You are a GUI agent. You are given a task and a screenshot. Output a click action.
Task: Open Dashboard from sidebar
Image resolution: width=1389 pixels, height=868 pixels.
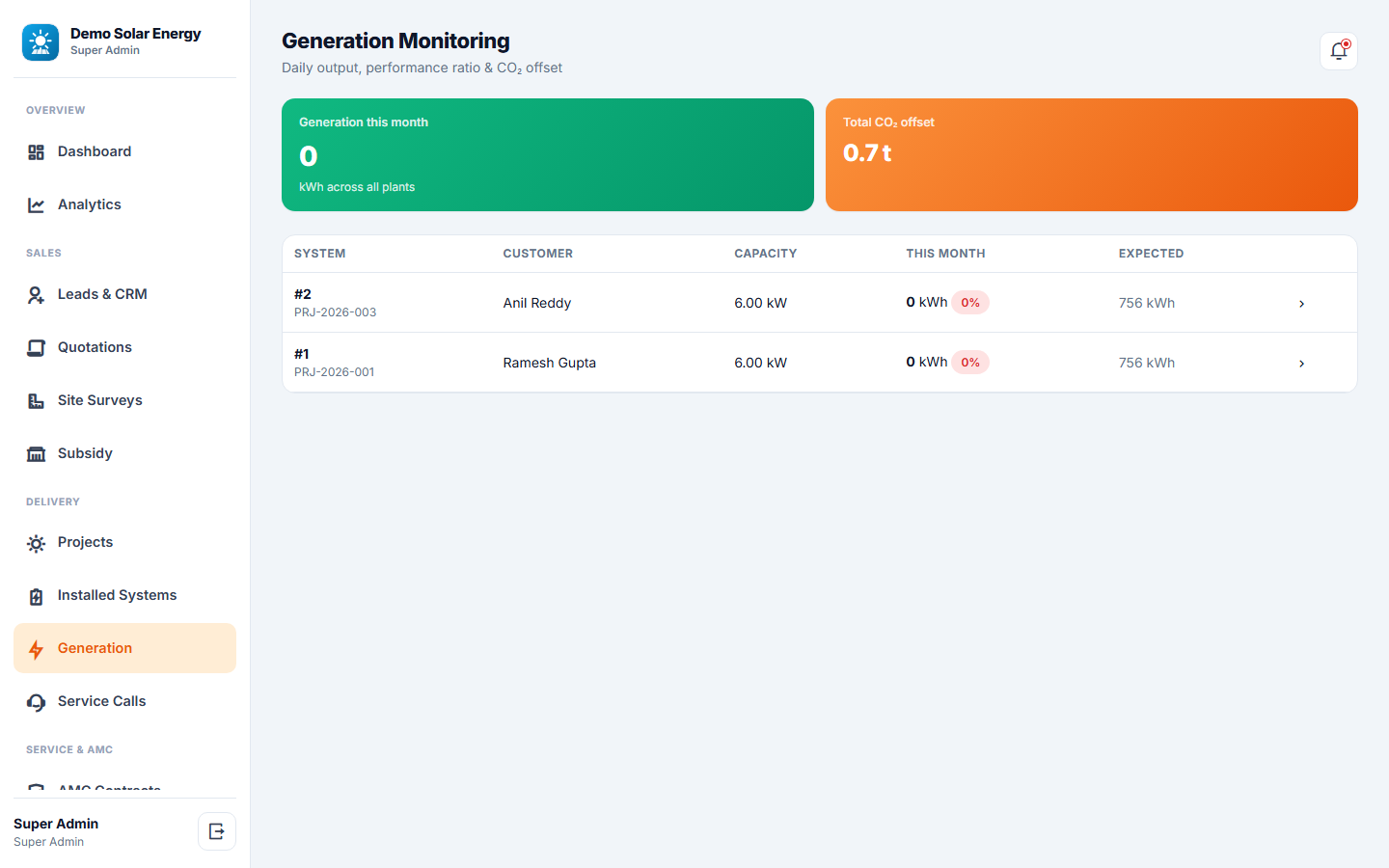124,152
